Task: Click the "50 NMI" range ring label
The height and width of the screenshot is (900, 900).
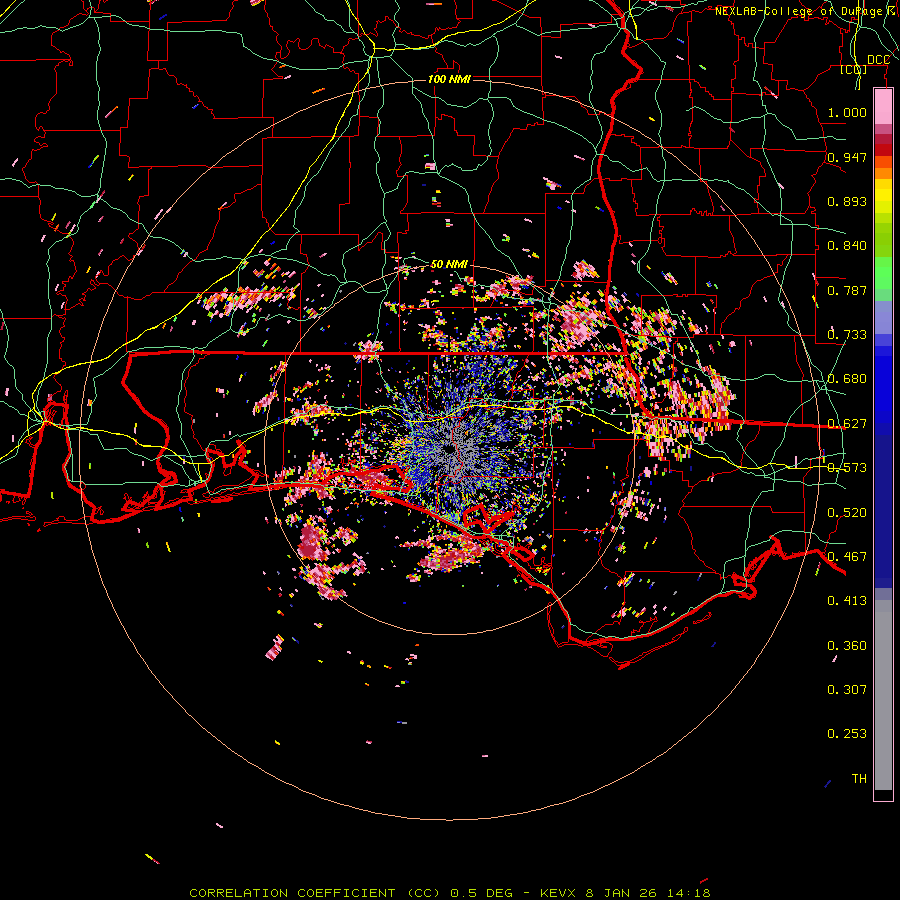Action: 449,264
